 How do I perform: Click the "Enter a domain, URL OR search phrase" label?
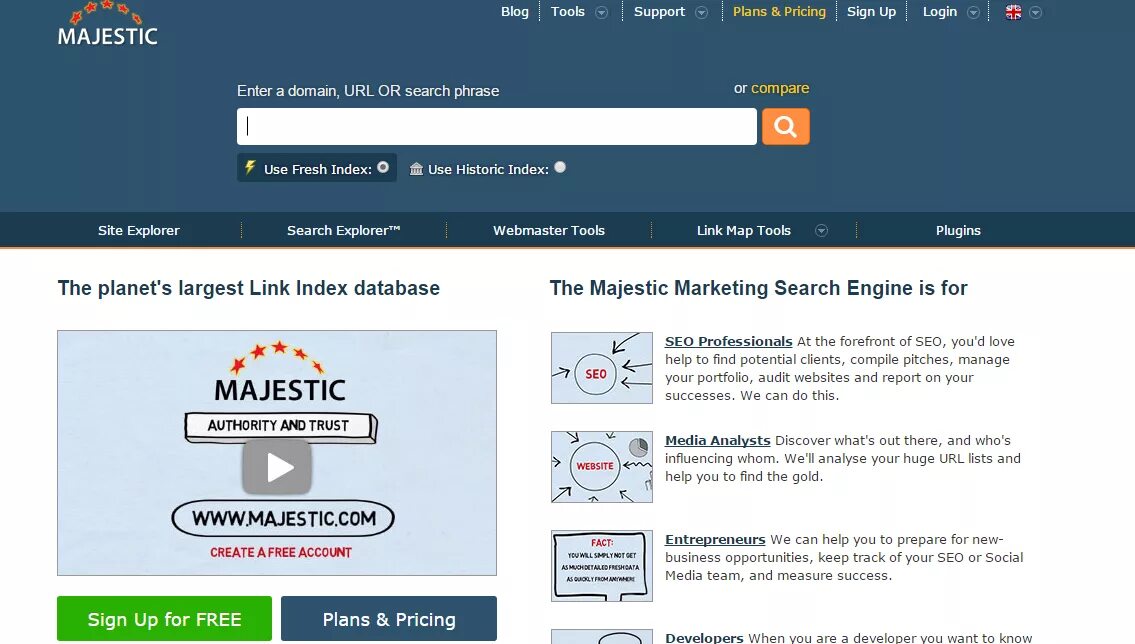(368, 91)
